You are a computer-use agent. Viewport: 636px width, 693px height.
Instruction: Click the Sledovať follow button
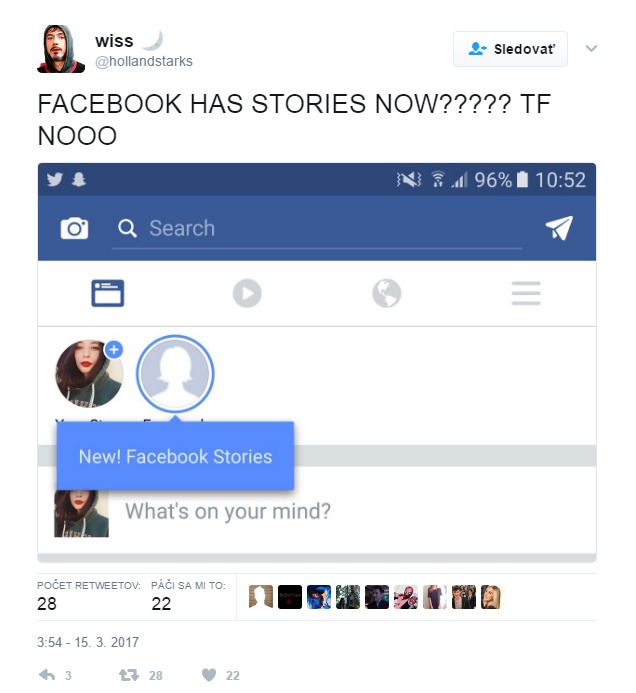[510, 49]
